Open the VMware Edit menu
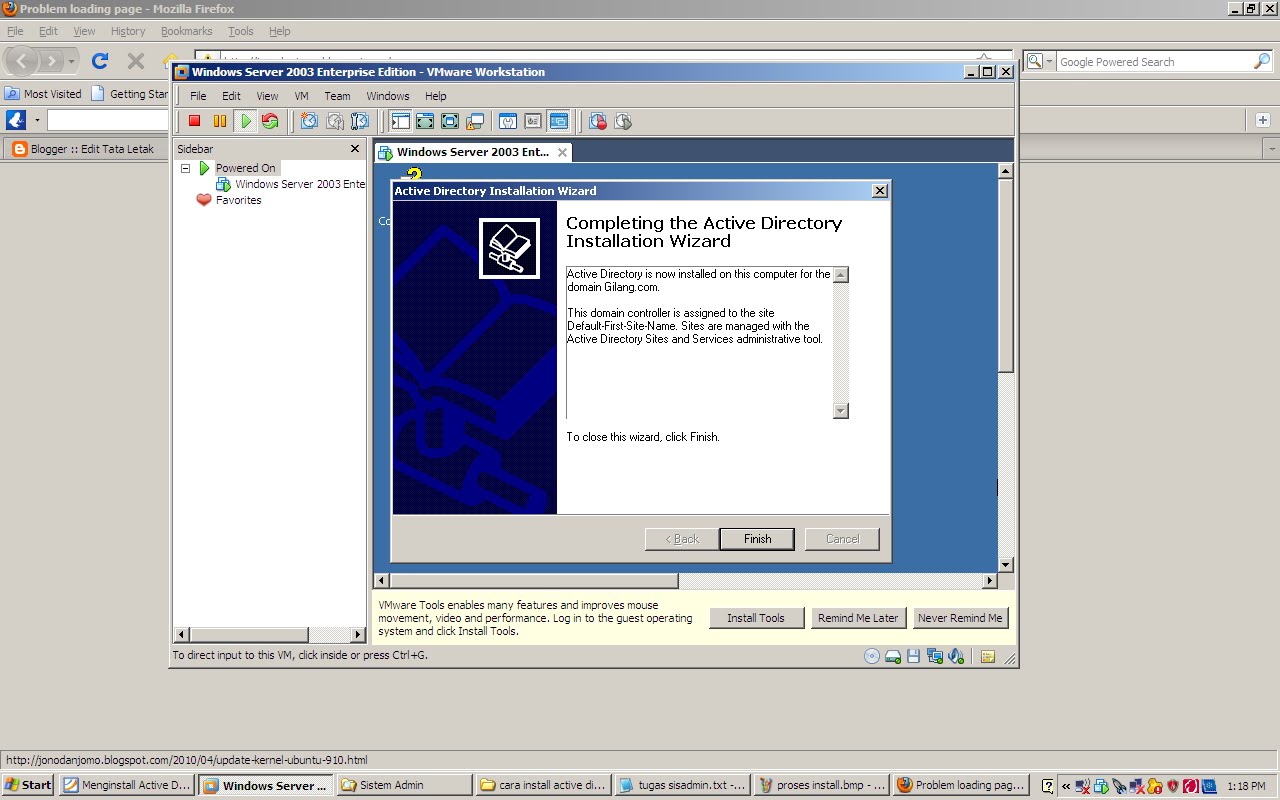Screen dimensions: 1280x800 point(231,96)
